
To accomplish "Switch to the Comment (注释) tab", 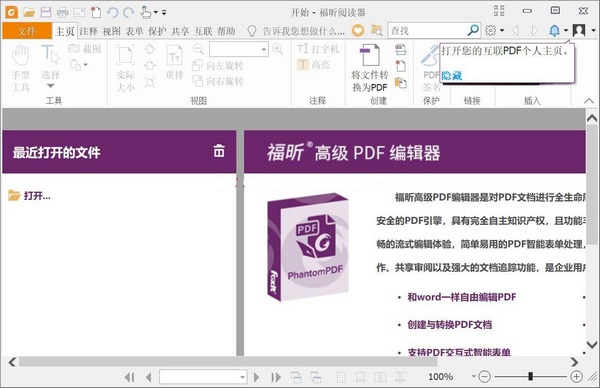I will click(x=88, y=31).
